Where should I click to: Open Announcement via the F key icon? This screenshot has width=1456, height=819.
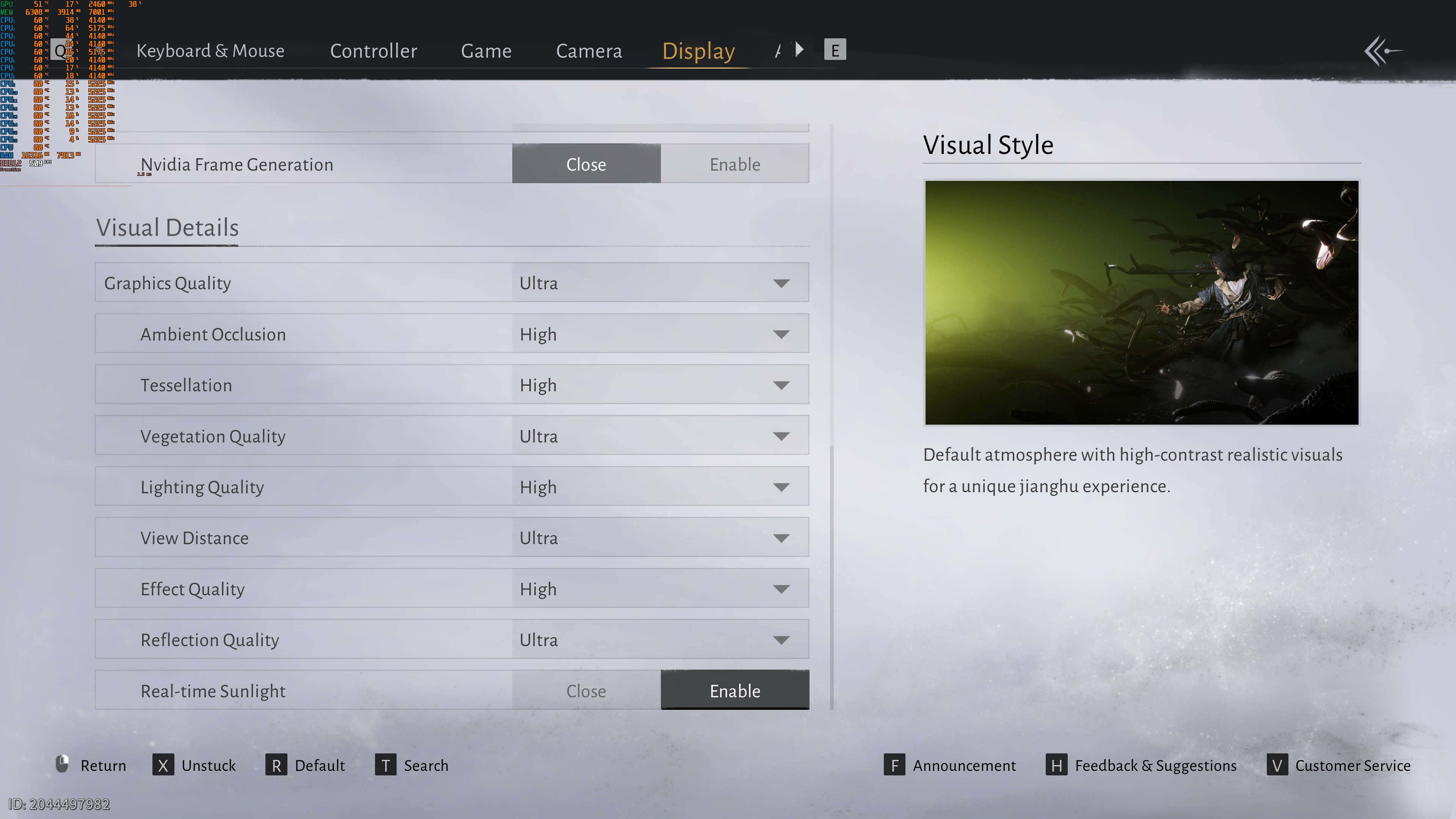click(894, 765)
